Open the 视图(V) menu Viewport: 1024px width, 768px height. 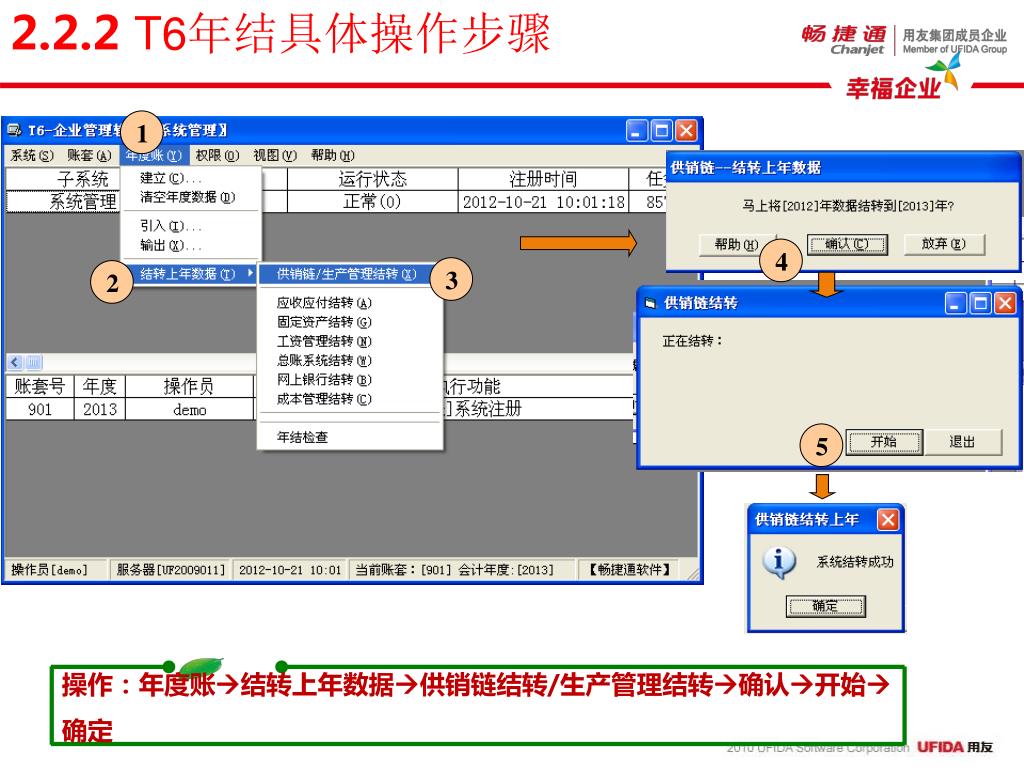click(275, 155)
